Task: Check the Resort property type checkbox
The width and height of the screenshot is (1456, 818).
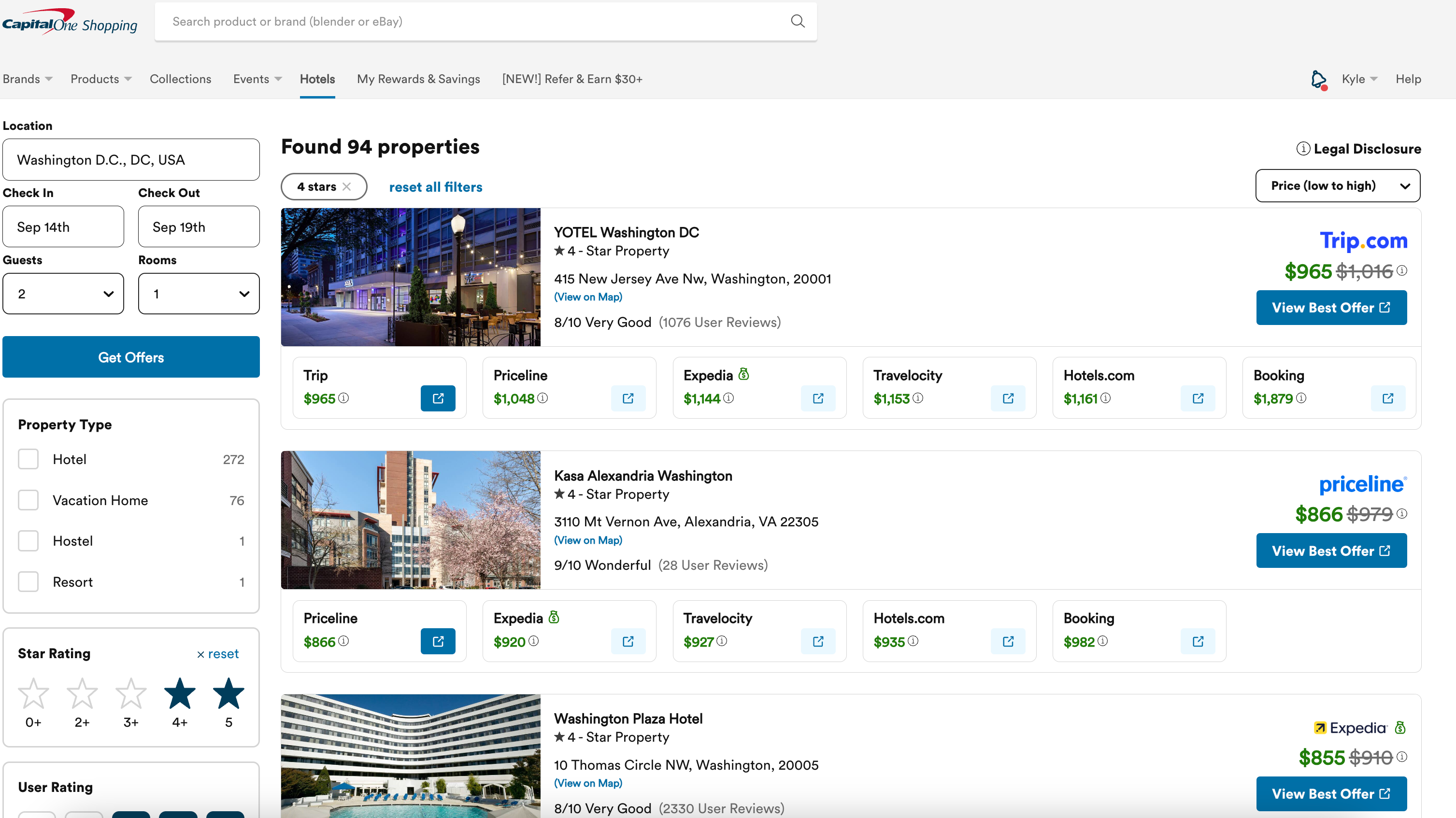Action: [x=29, y=582]
